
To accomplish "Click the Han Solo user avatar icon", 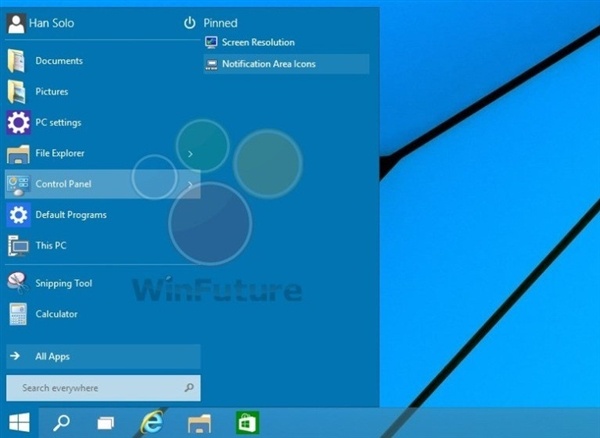I will pyautogui.click(x=16, y=23).
